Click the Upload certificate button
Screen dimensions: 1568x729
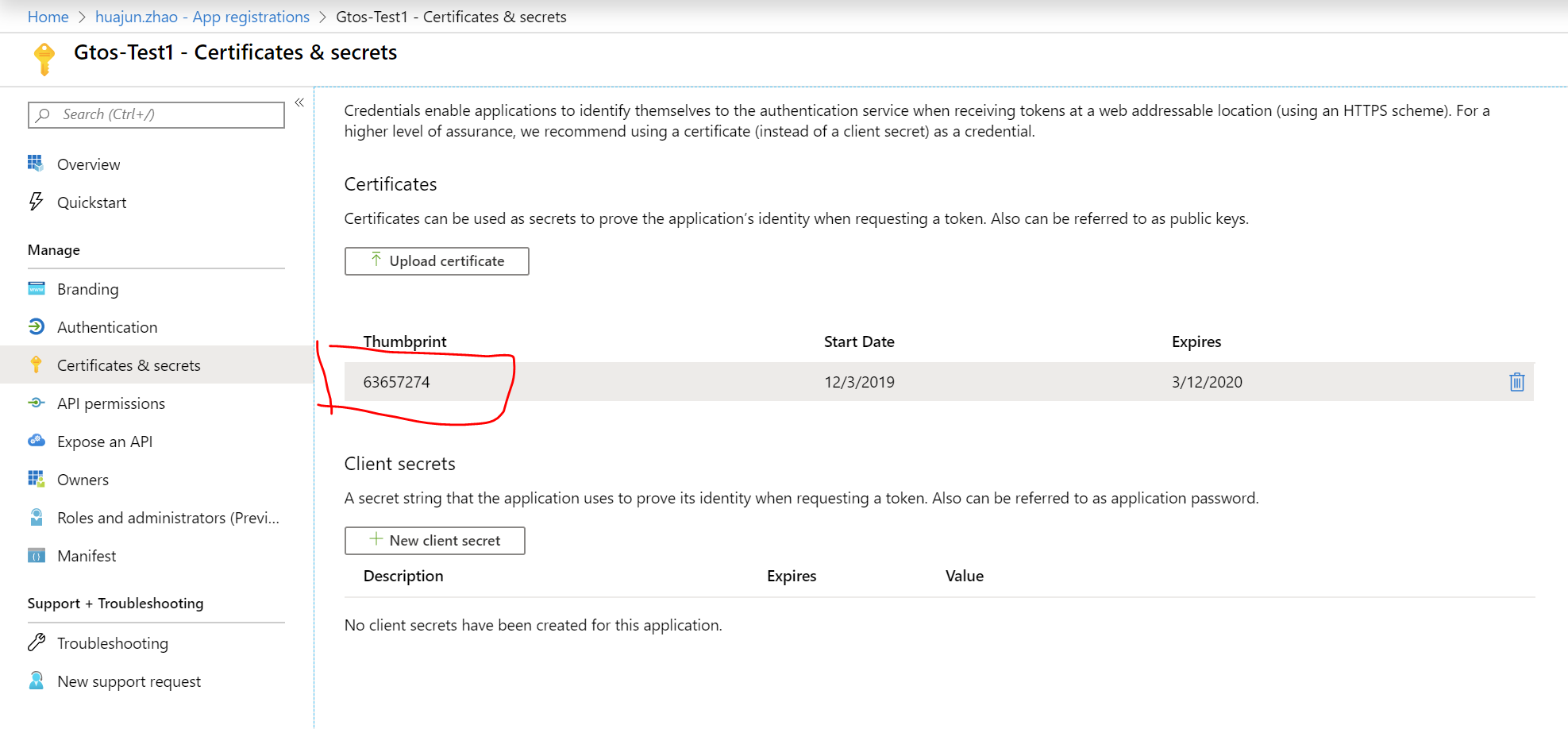point(437,261)
